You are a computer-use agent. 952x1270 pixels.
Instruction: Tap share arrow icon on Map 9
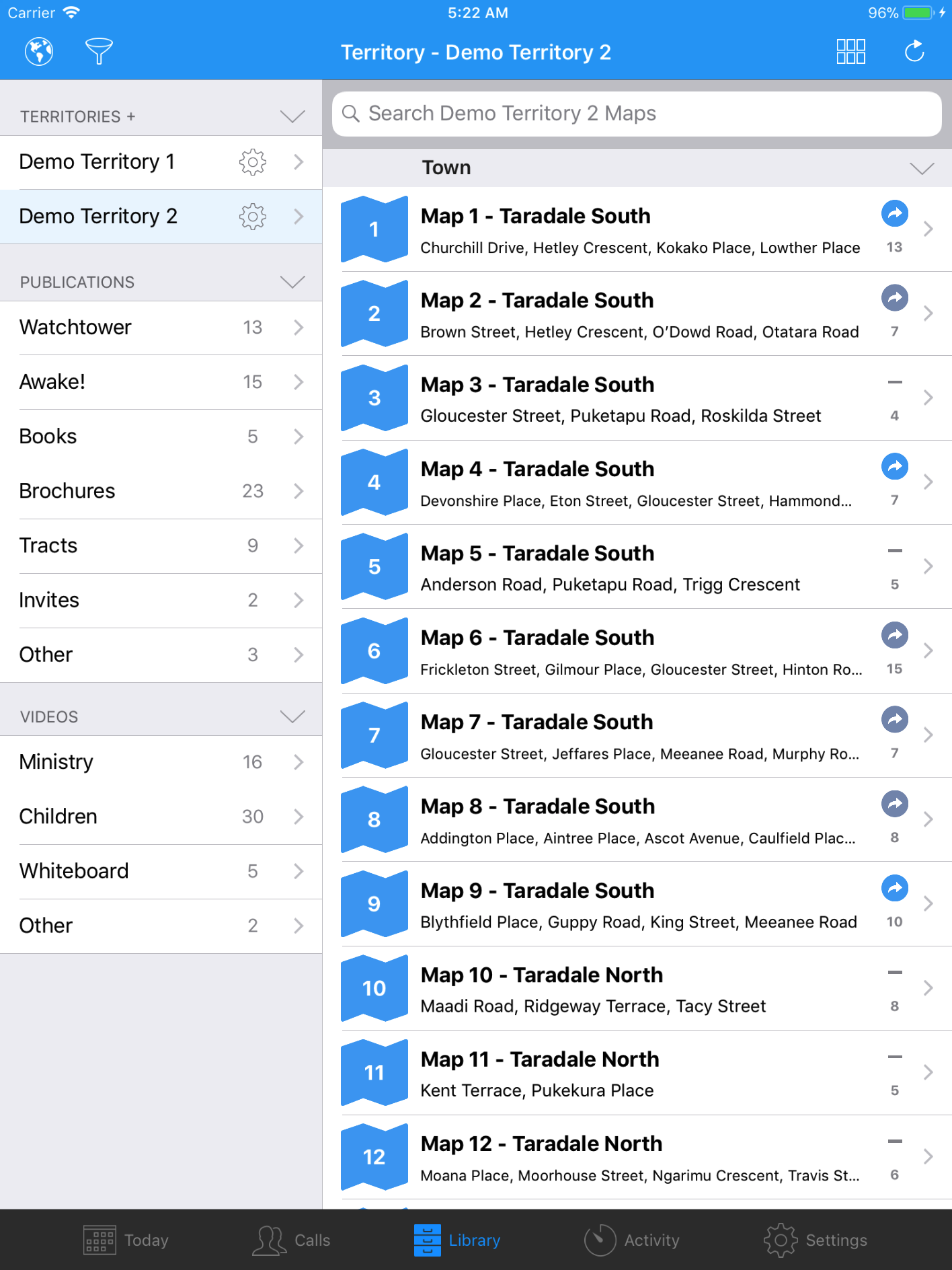click(895, 888)
